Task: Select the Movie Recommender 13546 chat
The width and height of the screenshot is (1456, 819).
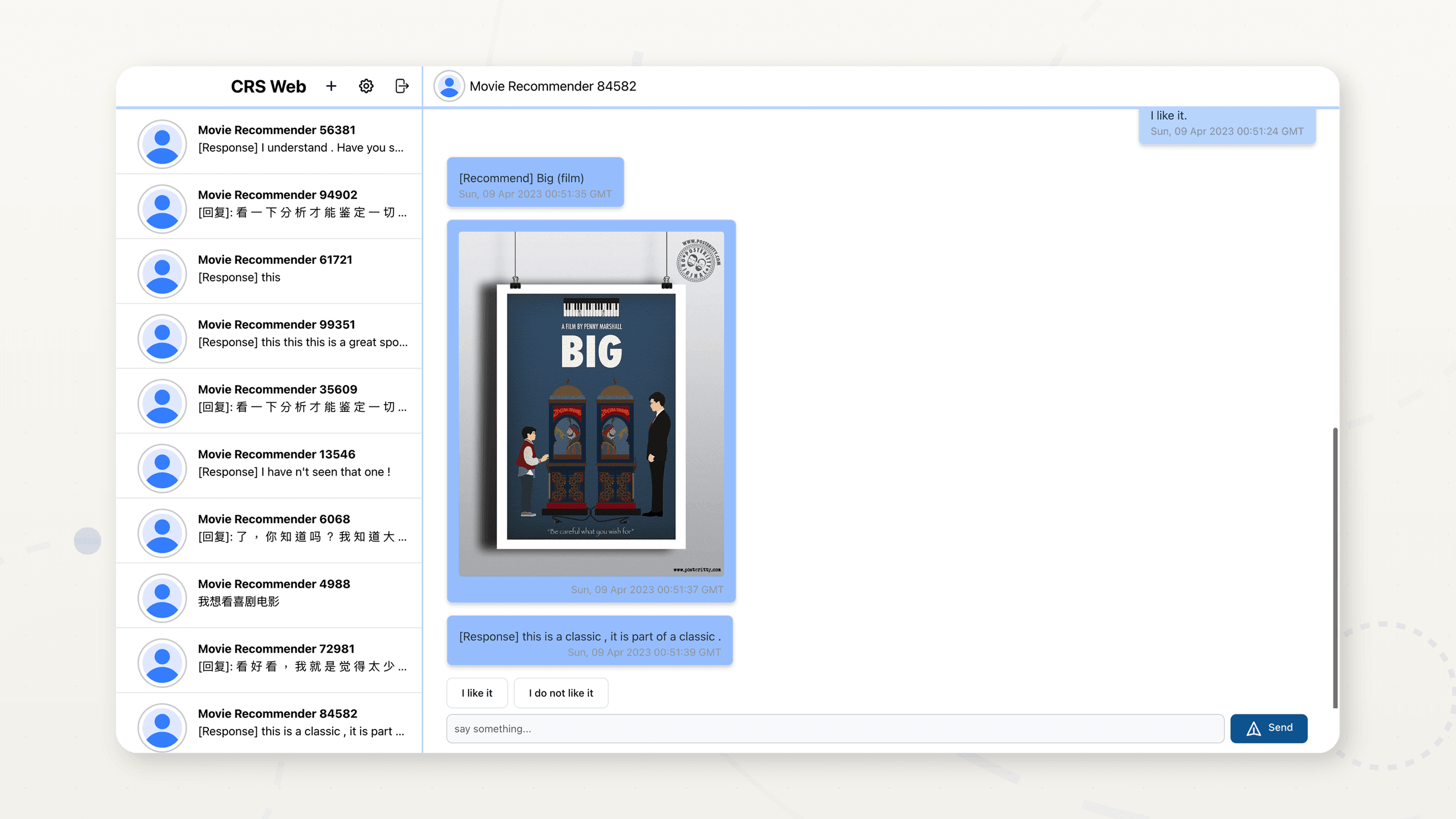Action: (x=269, y=466)
